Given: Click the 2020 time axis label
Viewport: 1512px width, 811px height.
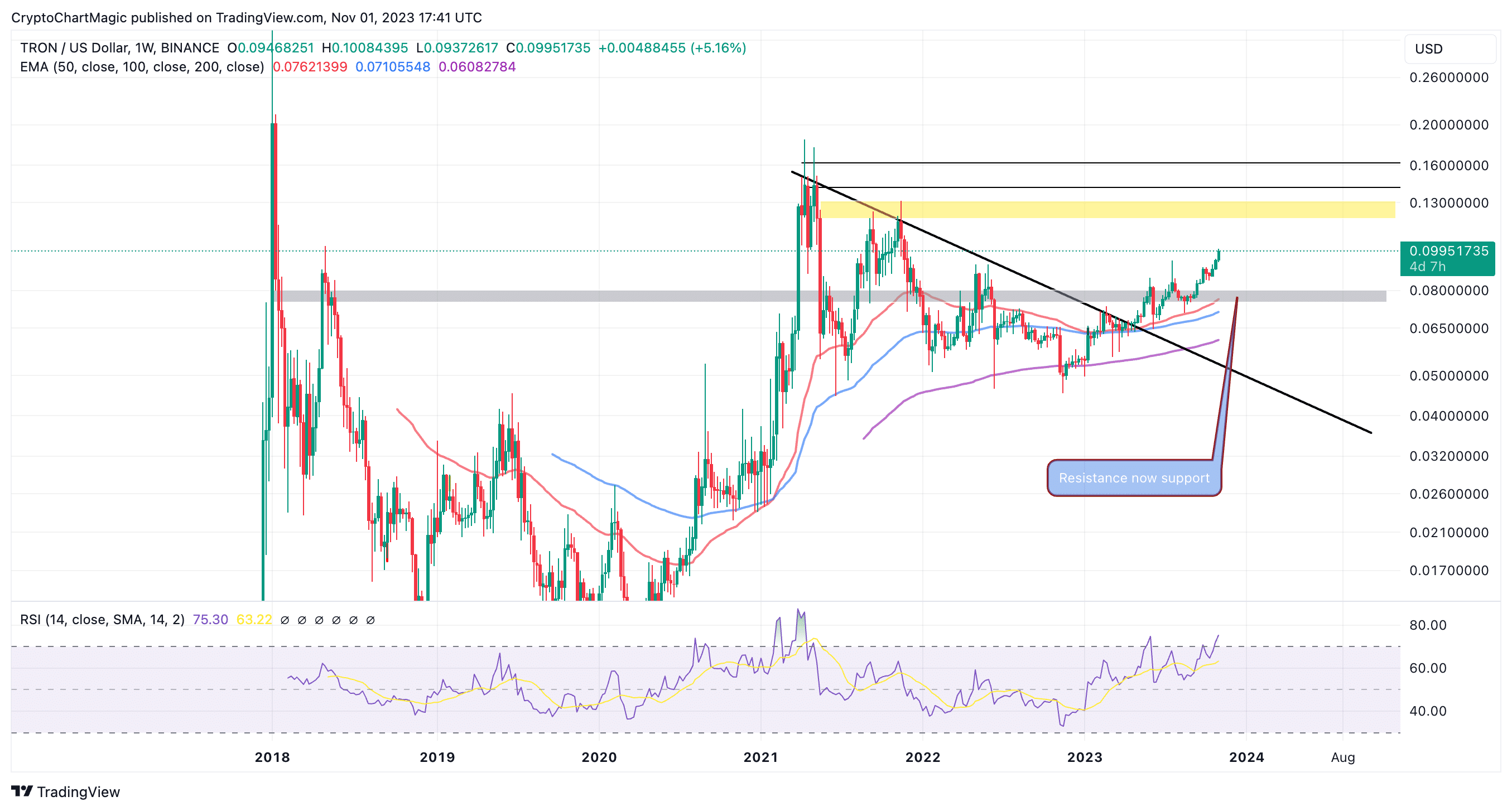Looking at the screenshot, I should (599, 757).
